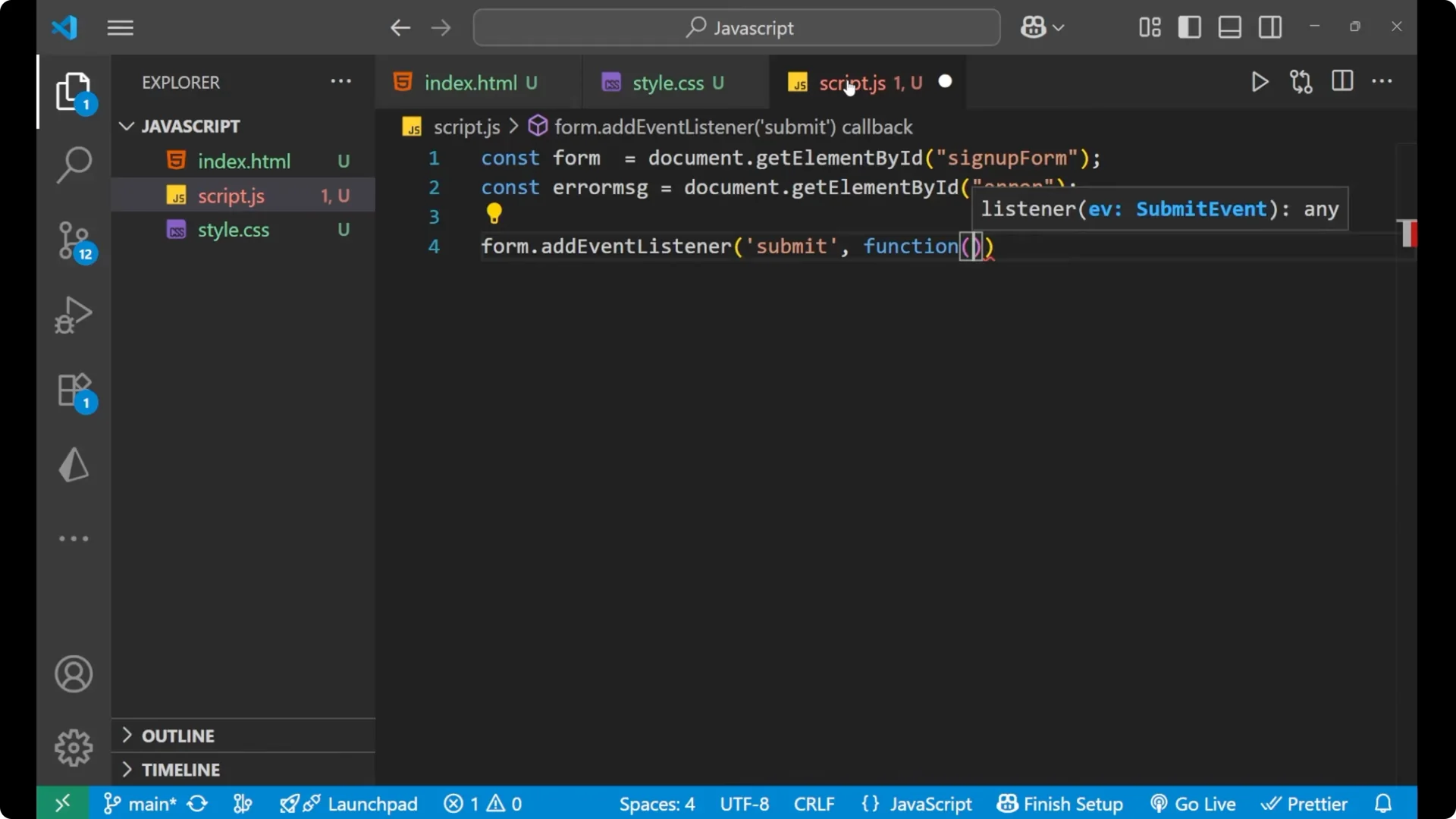Open Source Control view
This screenshot has width=1456, height=819.
(74, 241)
